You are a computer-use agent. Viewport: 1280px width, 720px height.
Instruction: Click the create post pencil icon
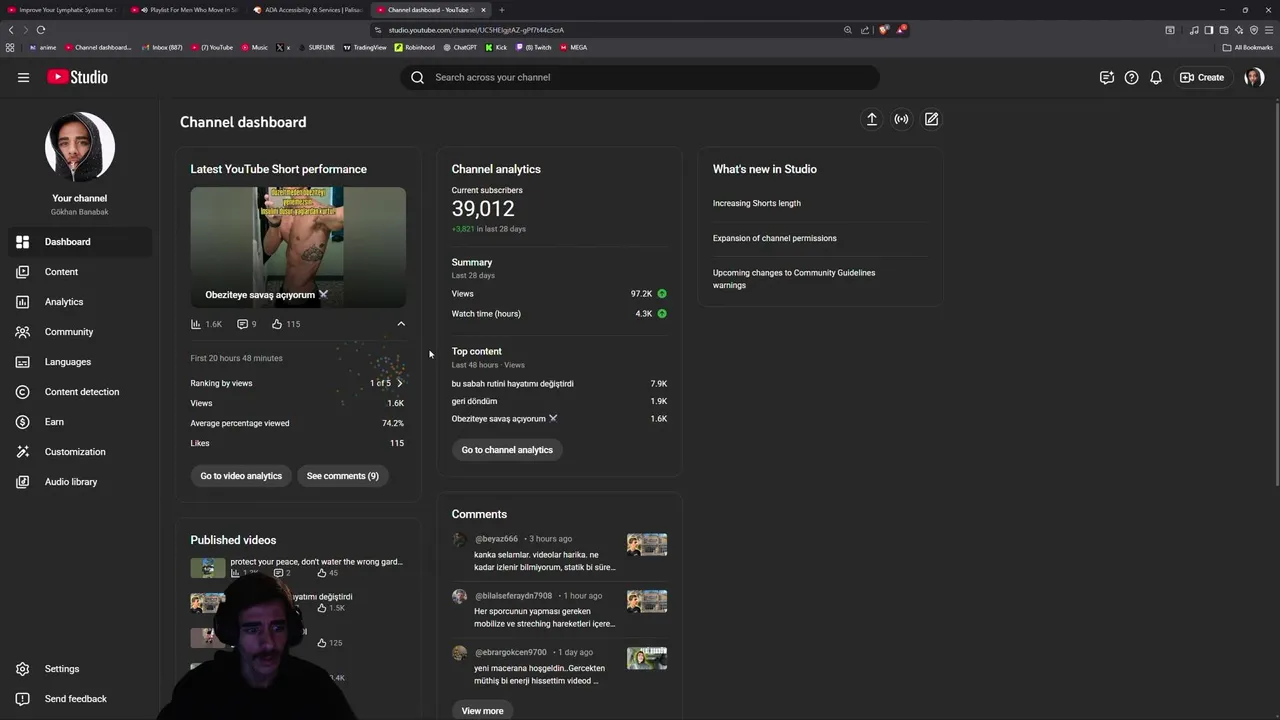pyautogui.click(x=932, y=119)
